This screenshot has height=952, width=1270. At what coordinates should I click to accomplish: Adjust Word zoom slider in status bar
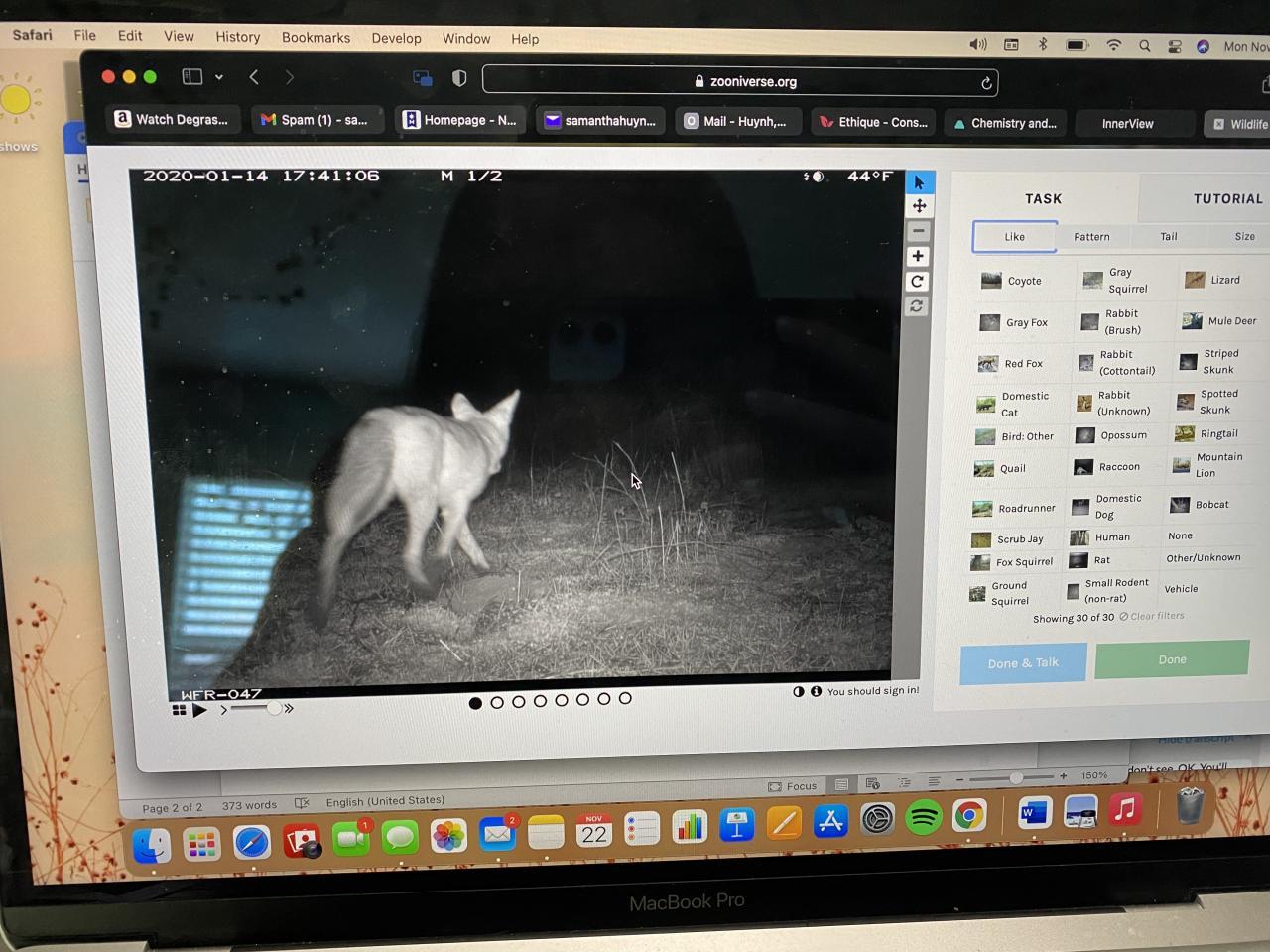(1014, 778)
